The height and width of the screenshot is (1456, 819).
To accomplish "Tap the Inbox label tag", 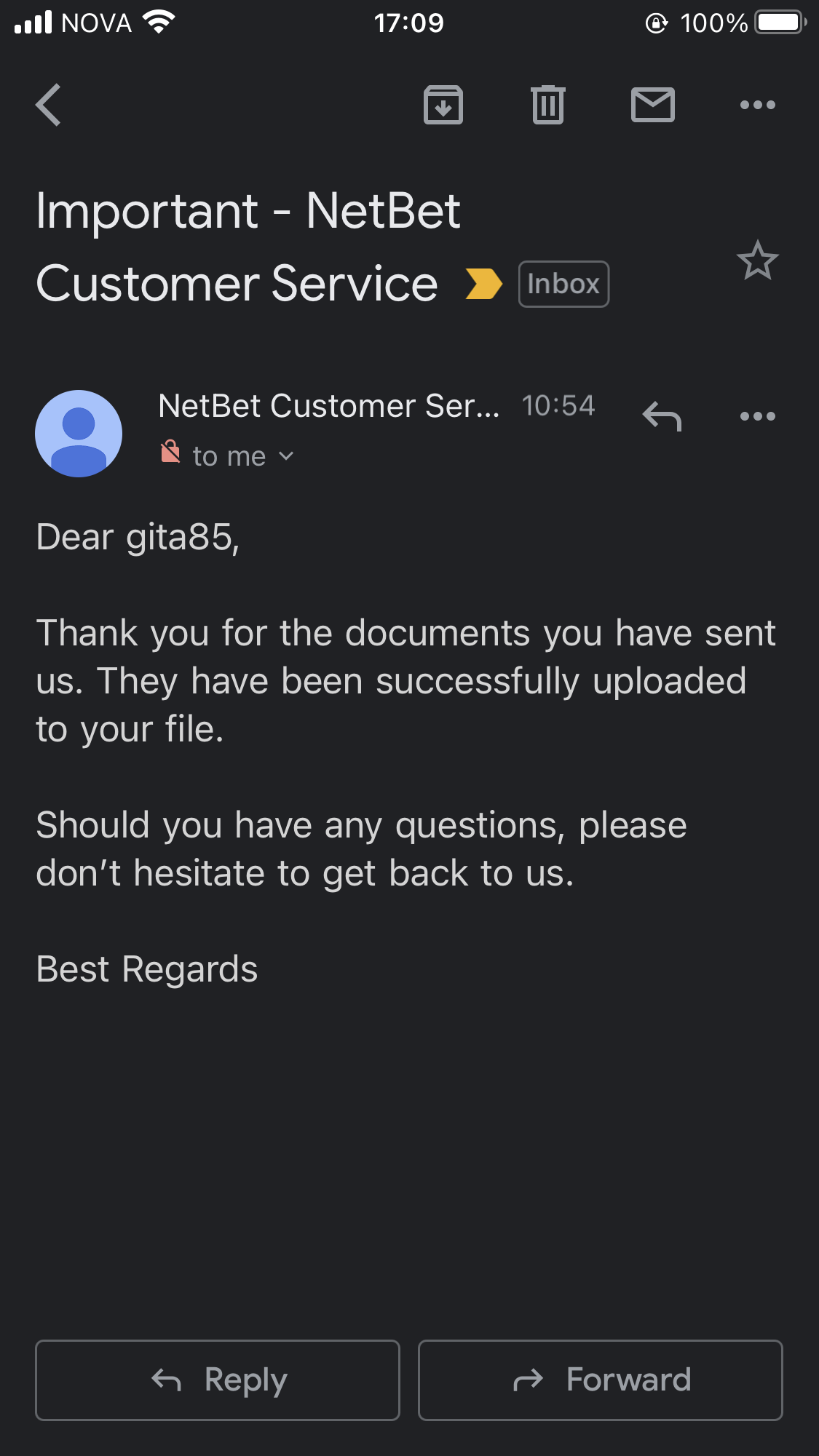I will (563, 284).
